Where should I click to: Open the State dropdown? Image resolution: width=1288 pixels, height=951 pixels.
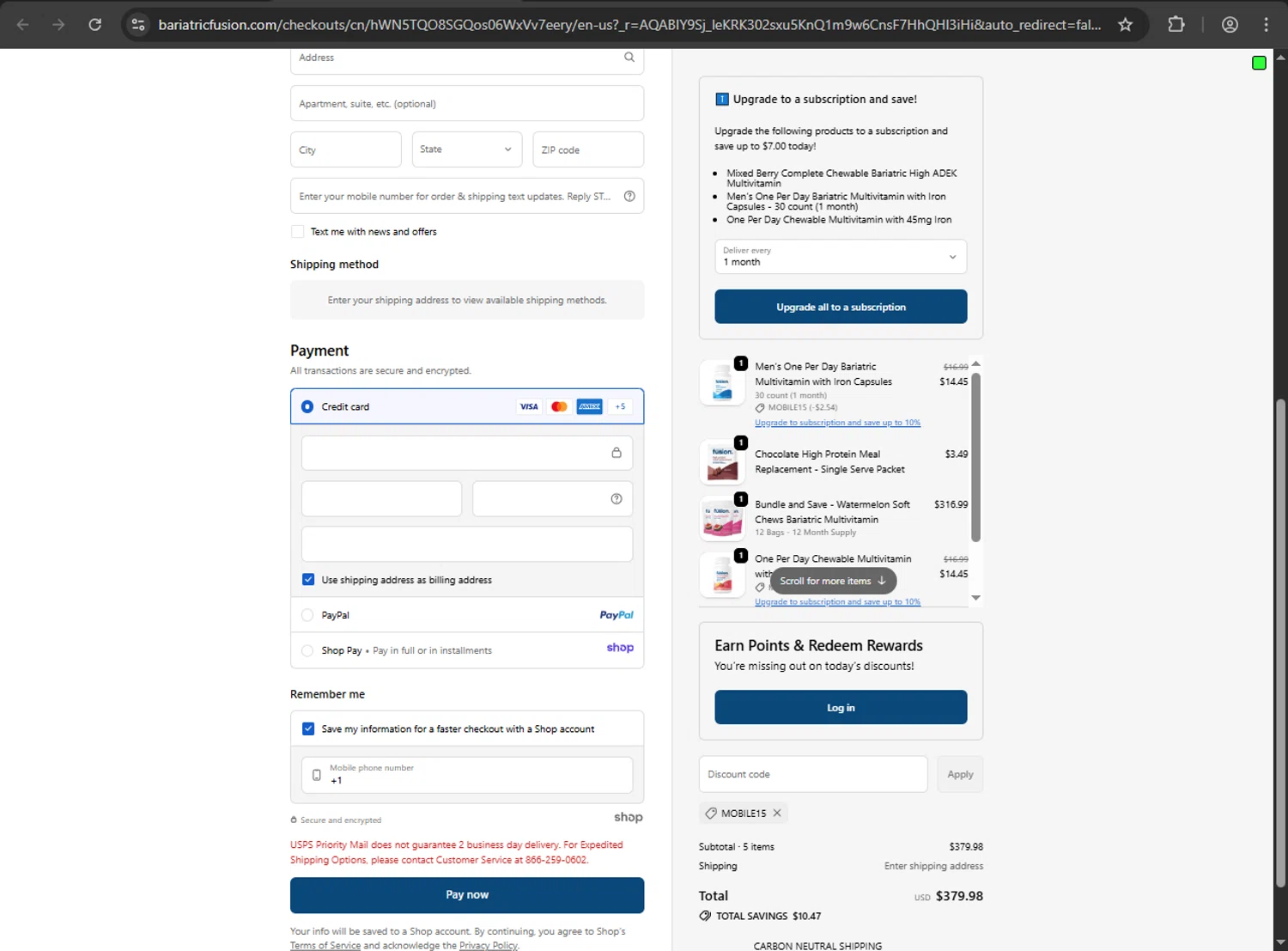[x=467, y=149]
